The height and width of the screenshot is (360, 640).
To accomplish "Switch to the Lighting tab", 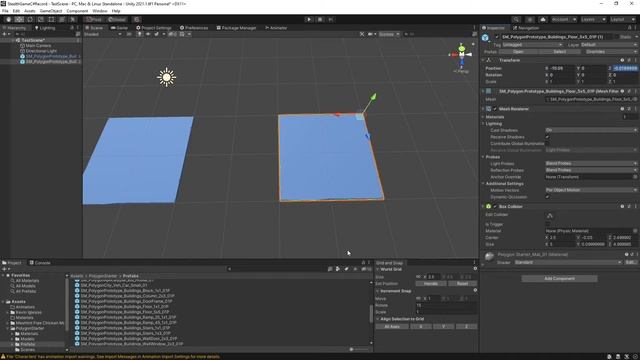I will (x=45, y=28).
